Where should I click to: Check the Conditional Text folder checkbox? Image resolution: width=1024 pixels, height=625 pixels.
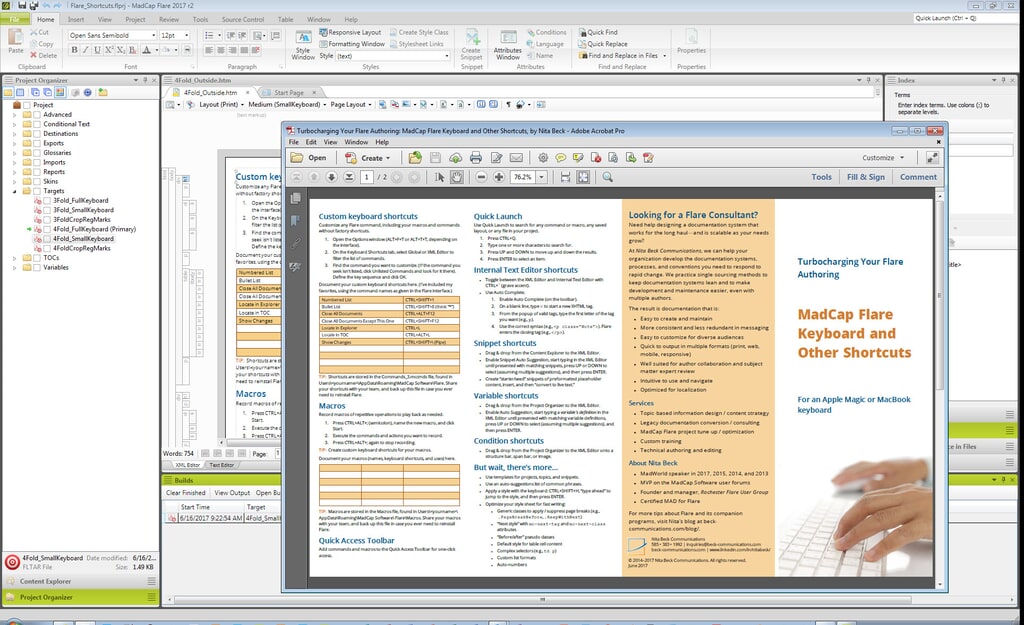coord(37,124)
